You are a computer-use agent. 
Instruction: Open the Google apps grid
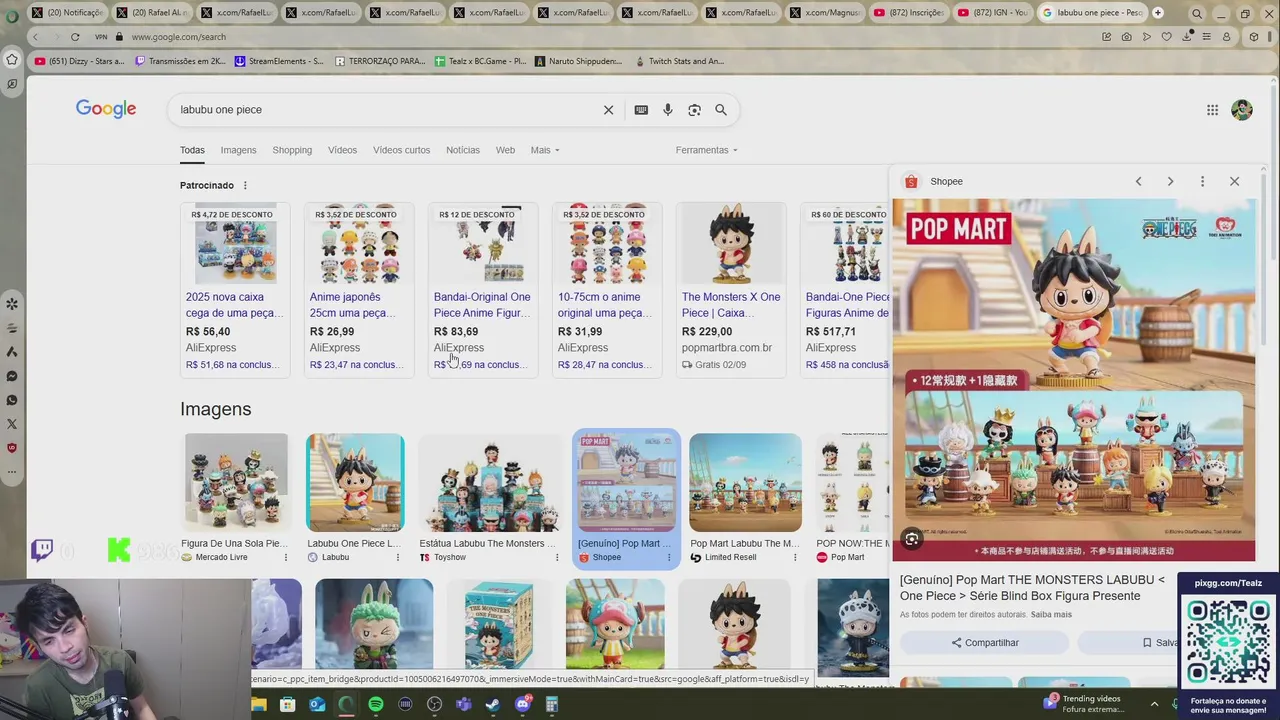click(x=1212, y=110)
